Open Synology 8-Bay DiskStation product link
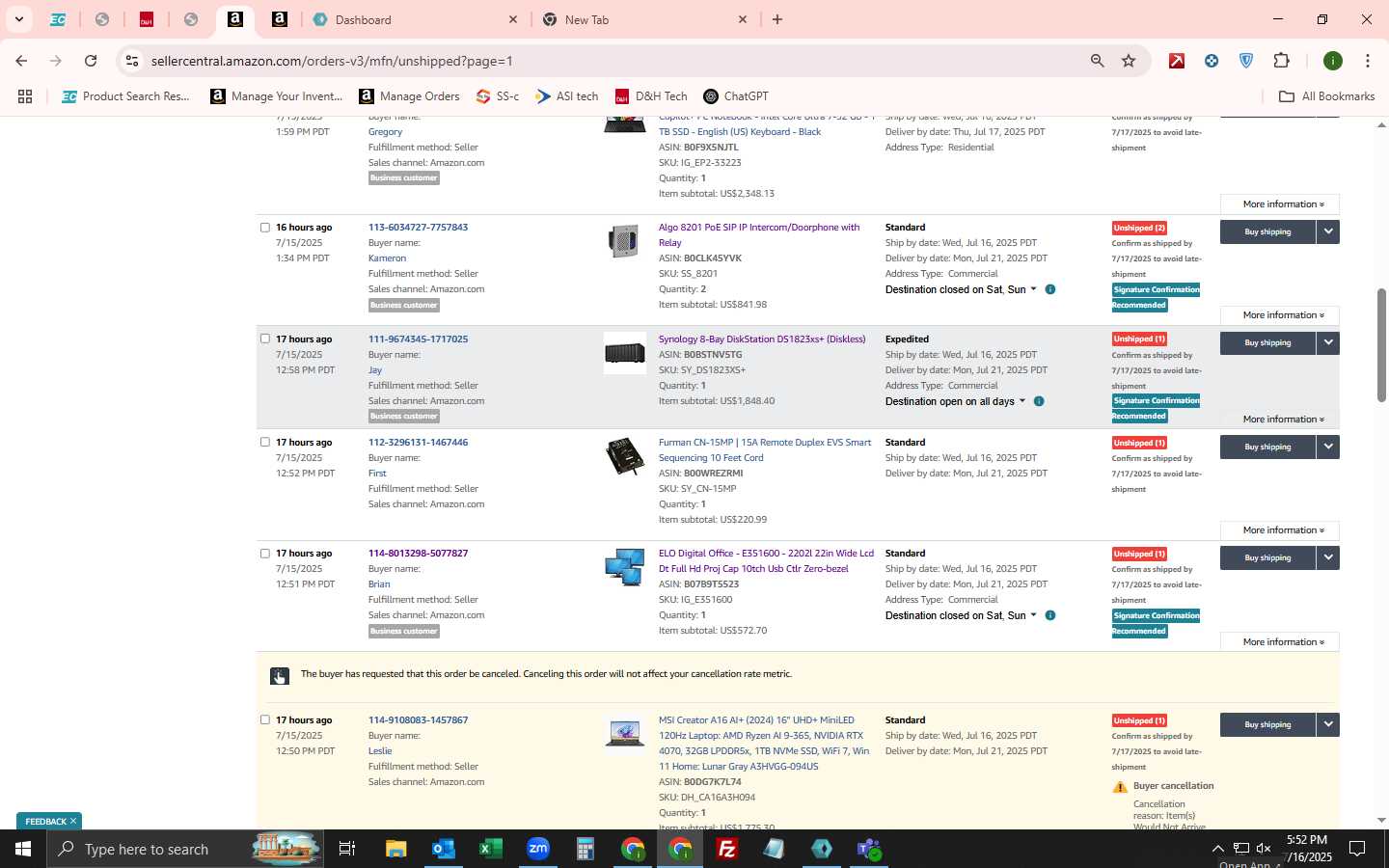This screenshot has width=1389, height=868. [x=762, y=339]
